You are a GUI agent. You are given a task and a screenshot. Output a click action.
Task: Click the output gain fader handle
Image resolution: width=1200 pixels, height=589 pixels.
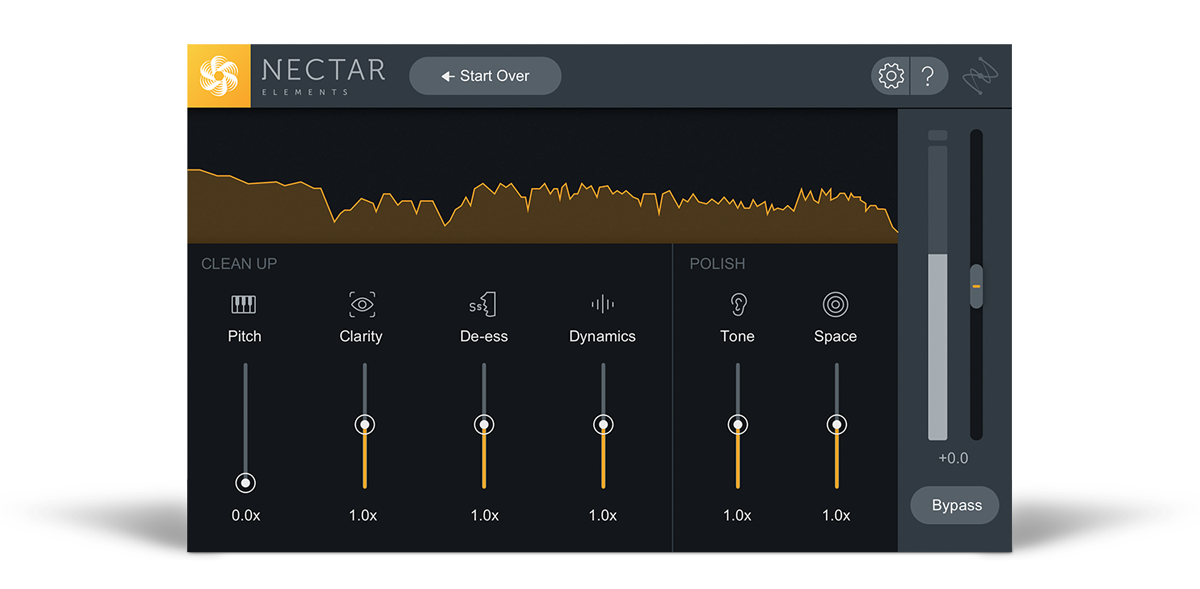(977, 286)
